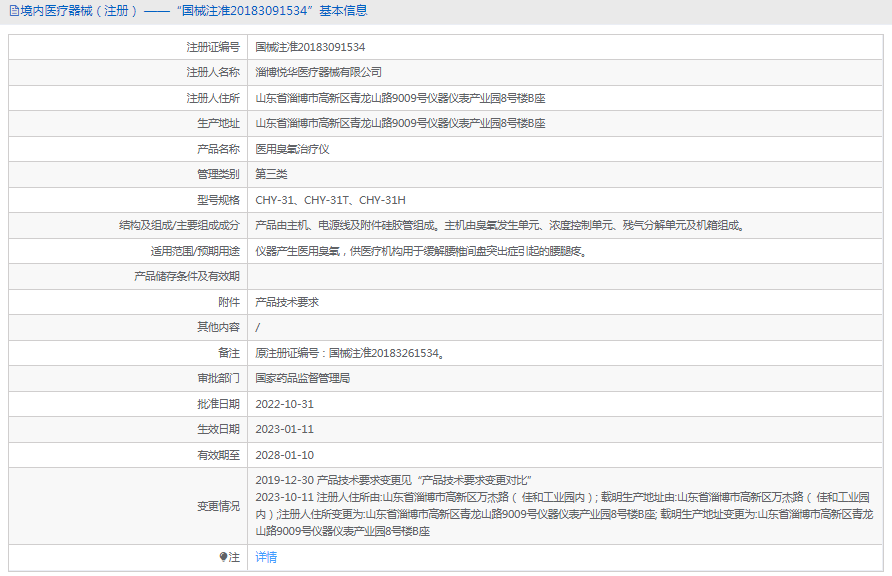Click the 2019-12-30 change record line

pyautogui.click(x=393, y=480)
